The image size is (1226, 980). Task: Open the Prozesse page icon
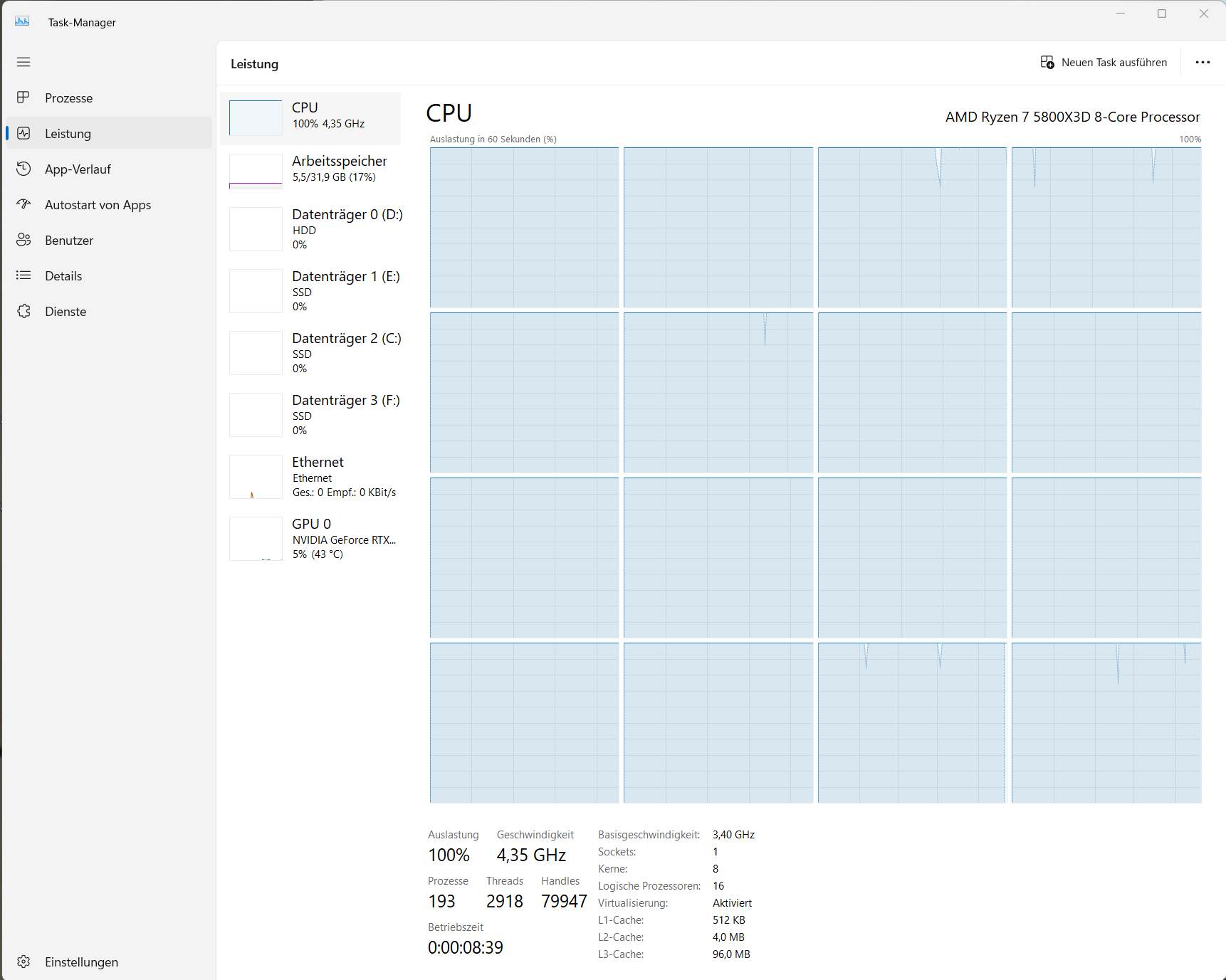point(23,98)
